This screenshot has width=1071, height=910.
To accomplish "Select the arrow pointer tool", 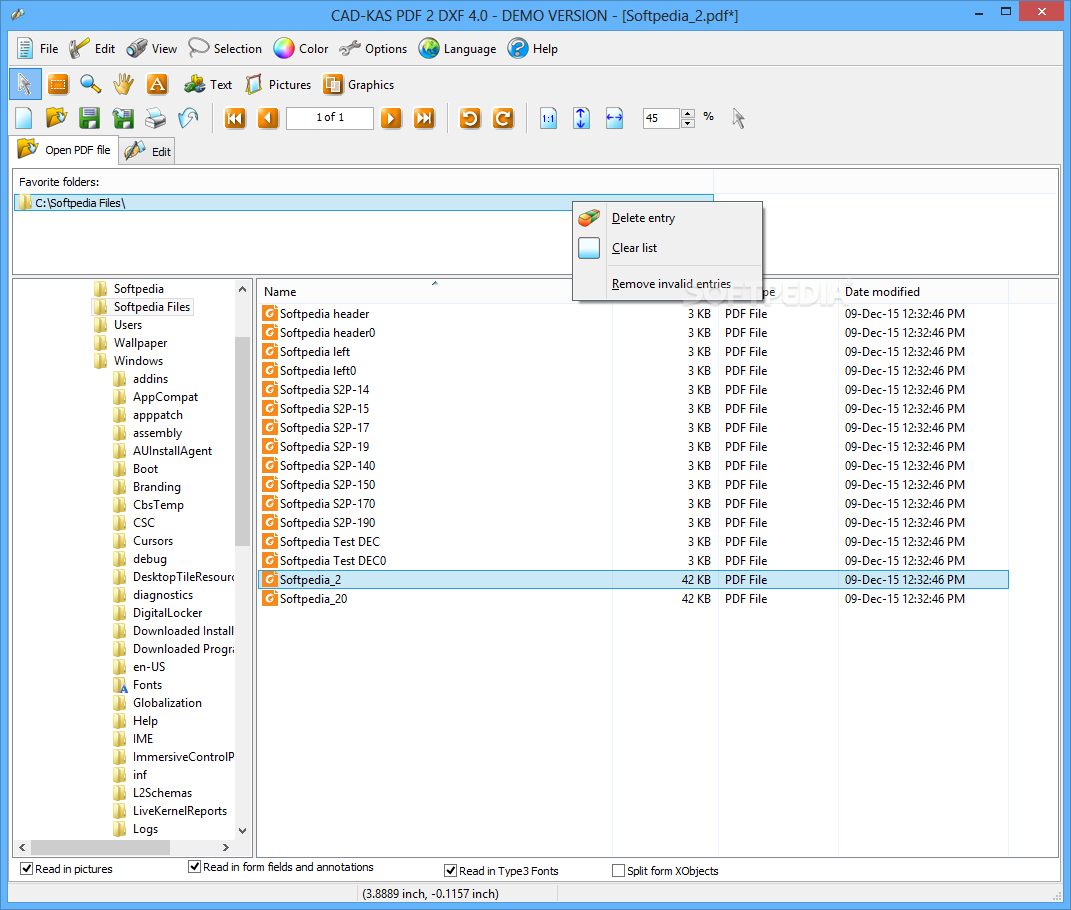I will (25, 85).
